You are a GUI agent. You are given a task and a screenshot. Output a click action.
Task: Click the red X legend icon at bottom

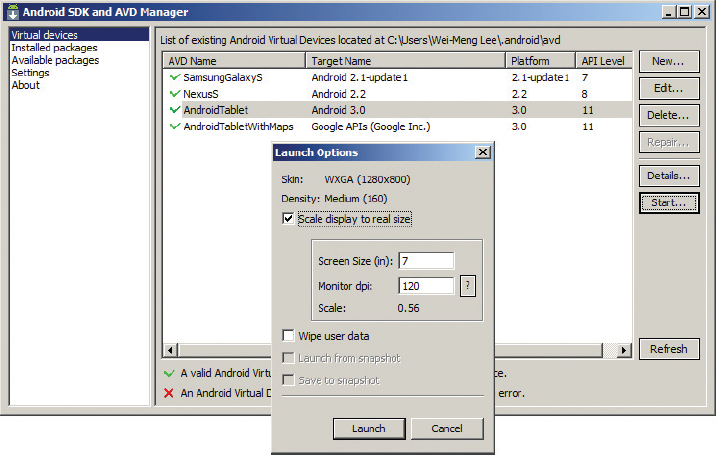pyautogui.click(x=168, y=393)
